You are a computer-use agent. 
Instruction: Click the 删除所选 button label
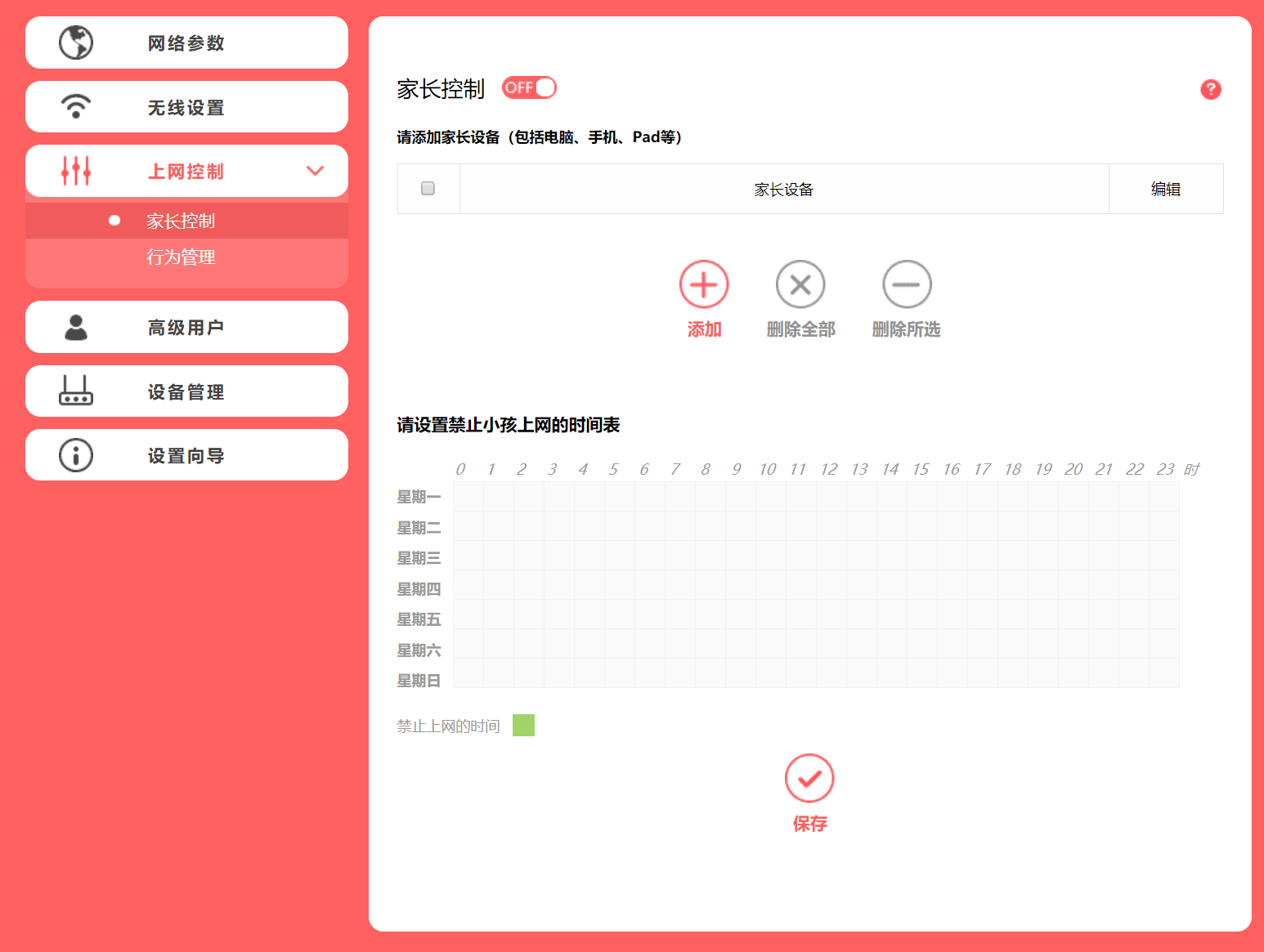[x=906, y=329]
